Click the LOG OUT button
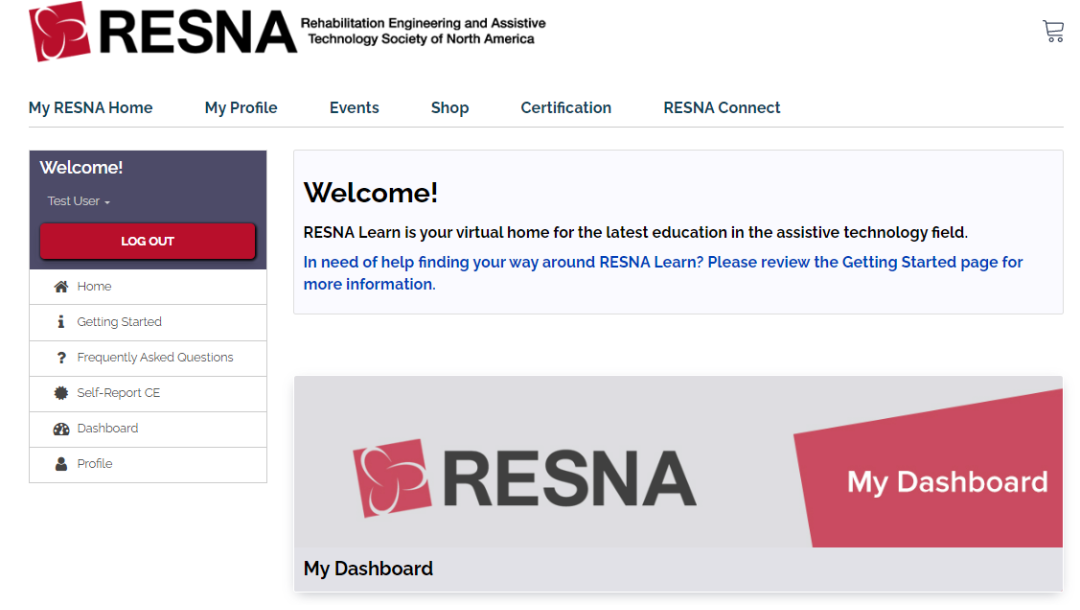The width and height of the screenshot is (1080, 610). [147, 241]
